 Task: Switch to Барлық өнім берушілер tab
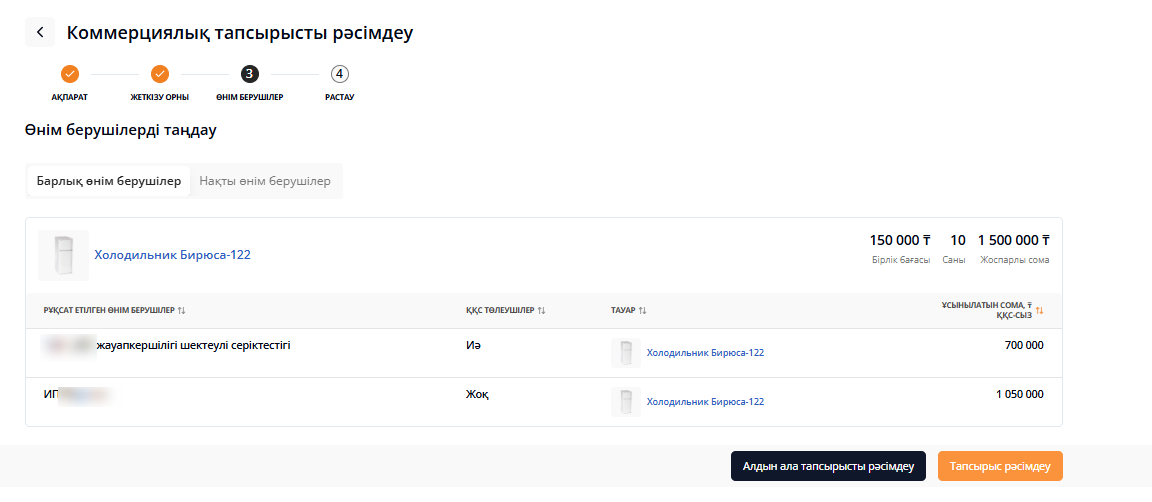[109, 181]
